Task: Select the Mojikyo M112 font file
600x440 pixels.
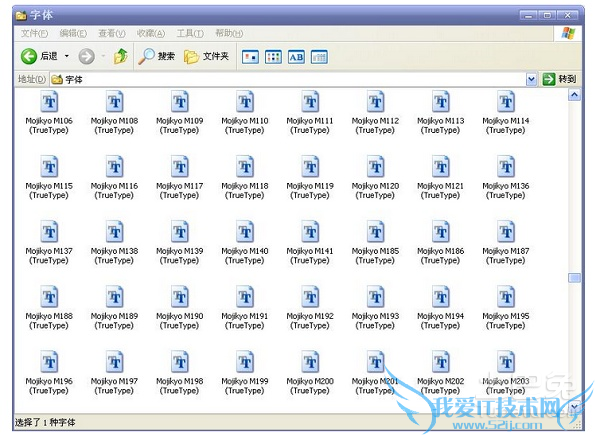Action: pos(375,113)
